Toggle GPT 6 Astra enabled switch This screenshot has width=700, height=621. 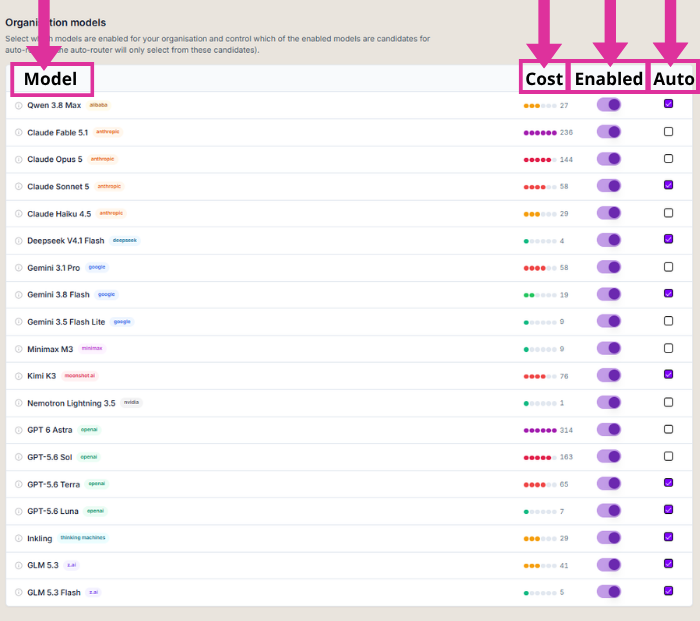point(608,429)
